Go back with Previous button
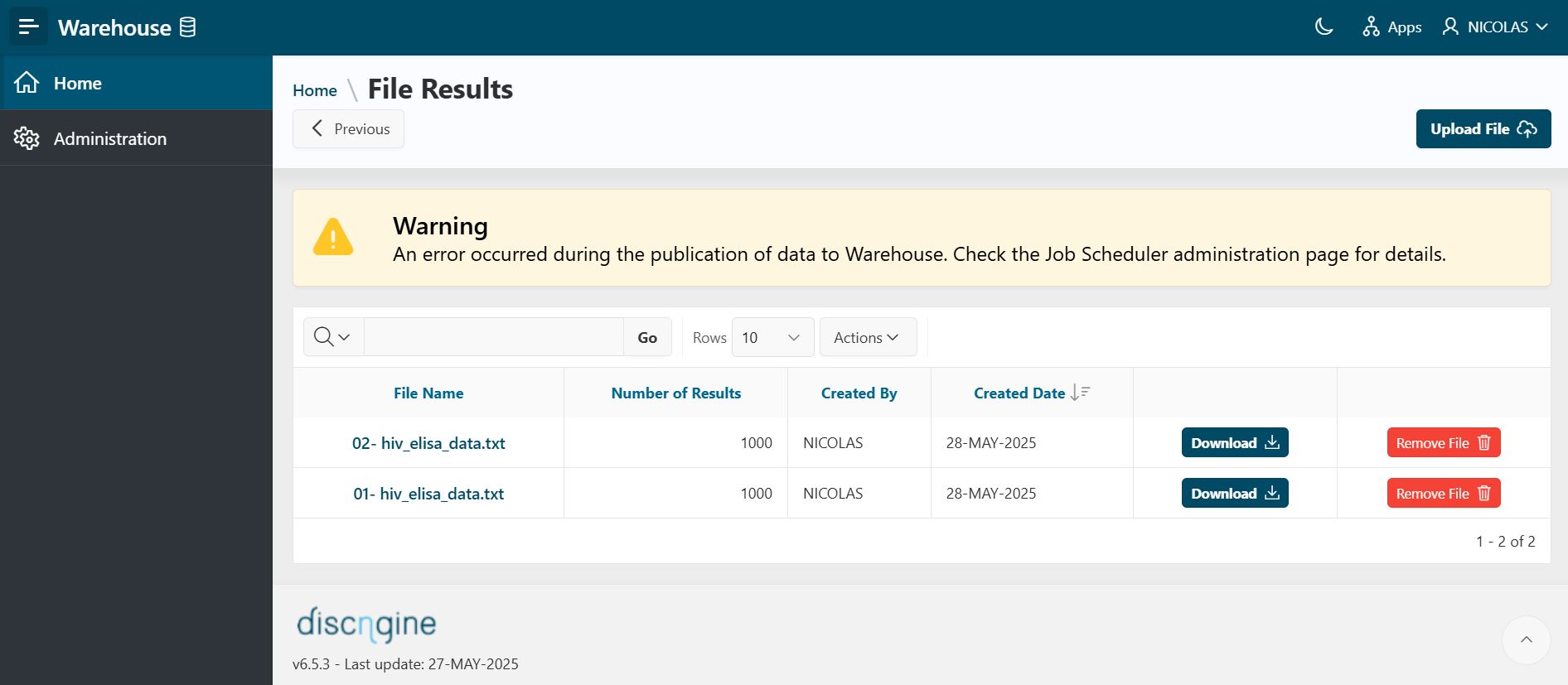 click(348, 128)
